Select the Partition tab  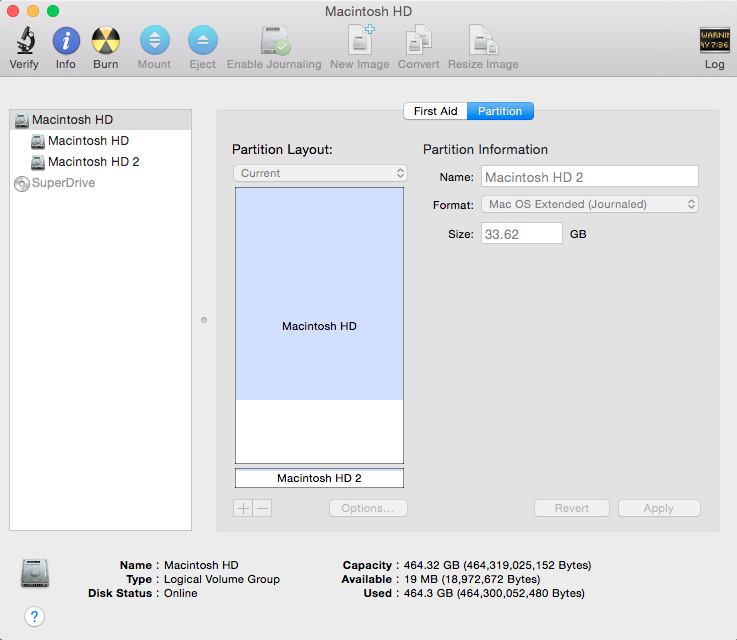500,111
